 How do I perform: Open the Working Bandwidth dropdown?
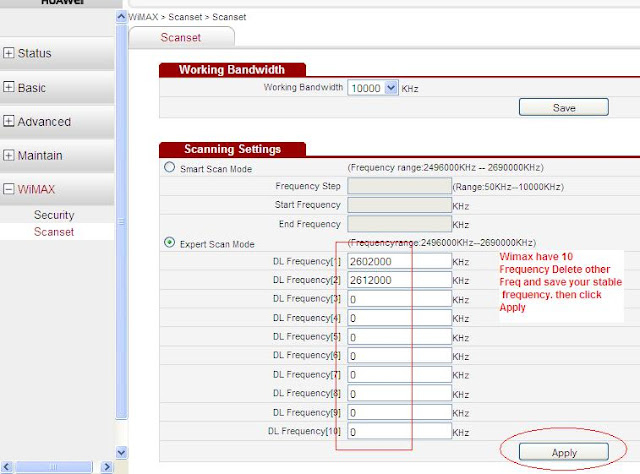click(x=373, y=88)
